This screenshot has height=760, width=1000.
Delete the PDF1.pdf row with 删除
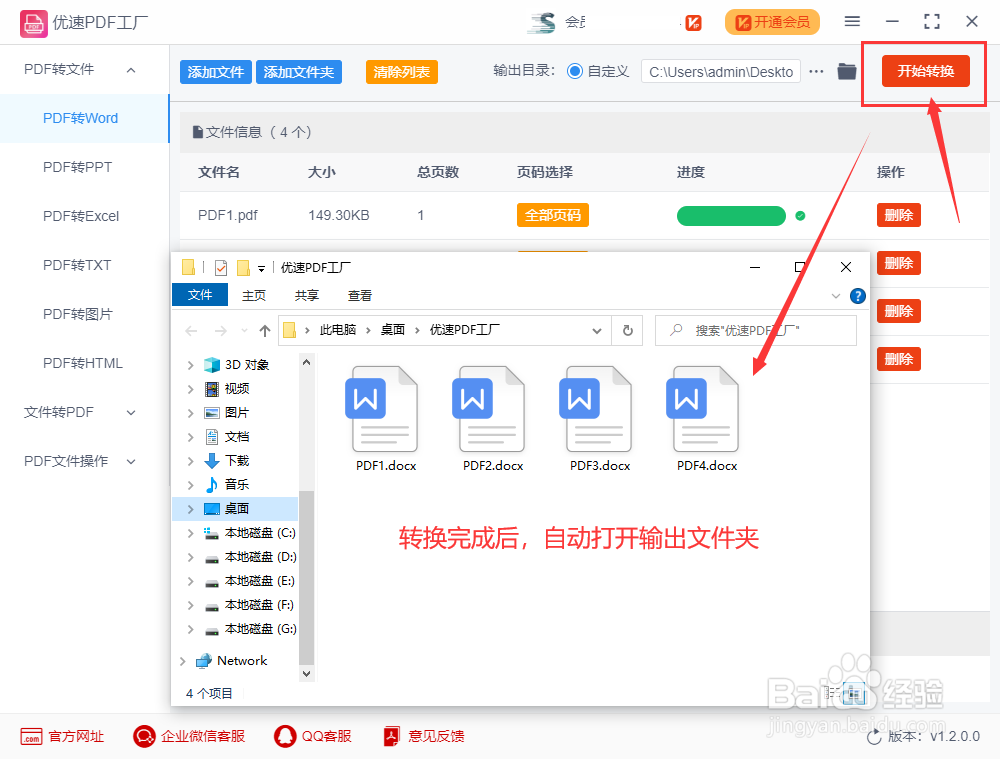pos(899,216)
